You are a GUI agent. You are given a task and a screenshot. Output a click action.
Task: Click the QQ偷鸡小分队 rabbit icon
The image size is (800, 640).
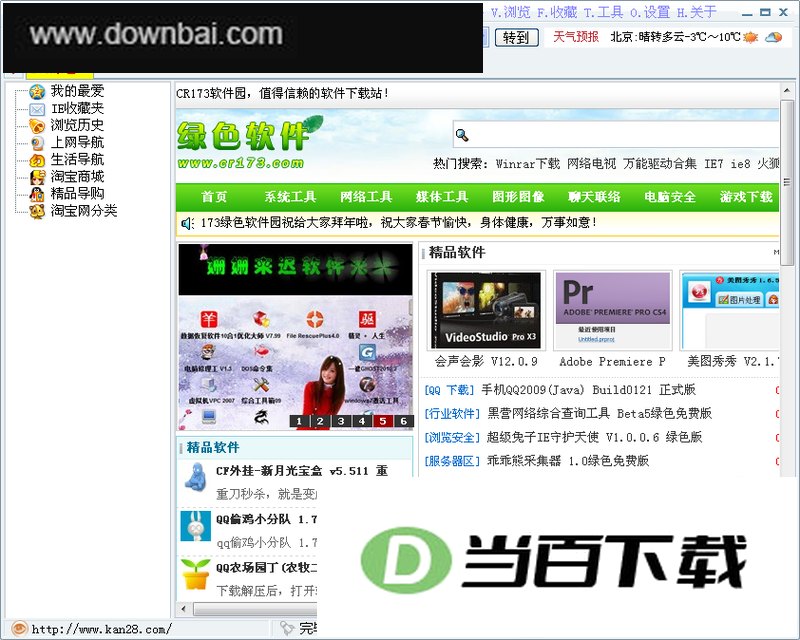coord(195,526)
